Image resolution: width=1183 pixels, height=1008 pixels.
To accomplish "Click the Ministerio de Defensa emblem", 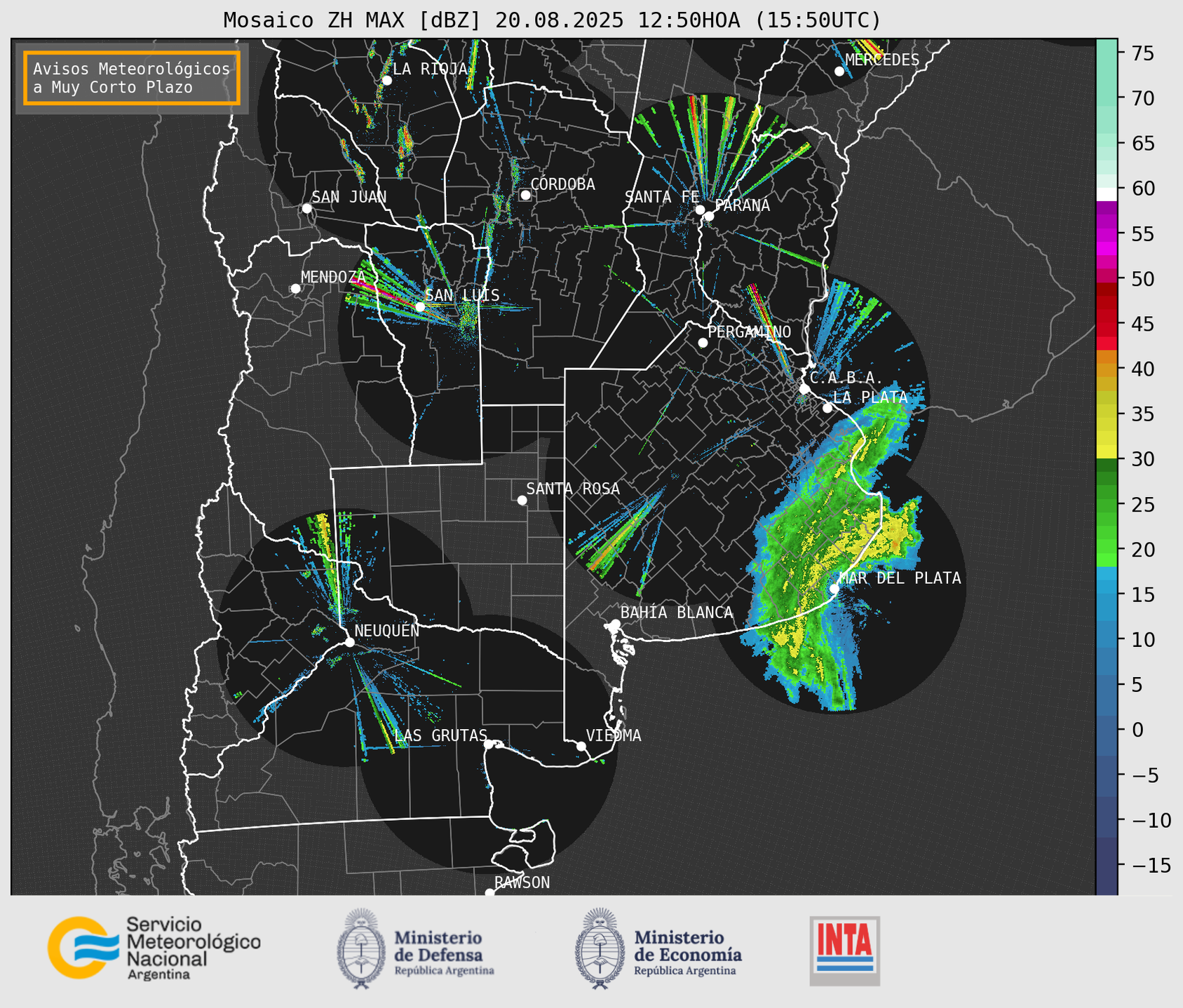I will click(360, 948).
